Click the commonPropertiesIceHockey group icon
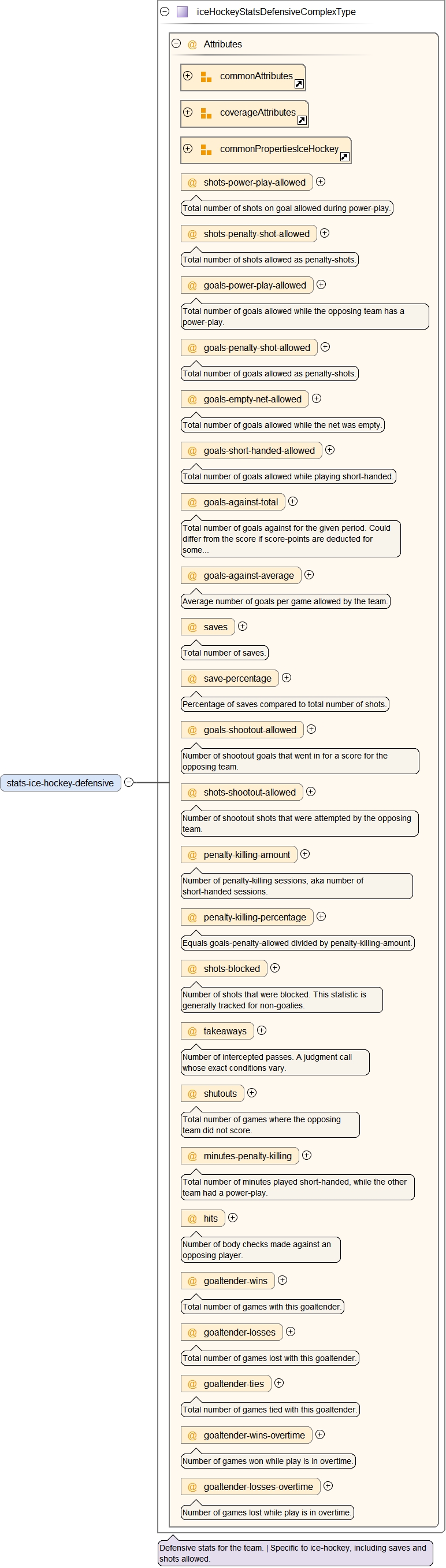The width and height of the screenshot is (446, 1568). pyautogui.click(x=206, y=150)
